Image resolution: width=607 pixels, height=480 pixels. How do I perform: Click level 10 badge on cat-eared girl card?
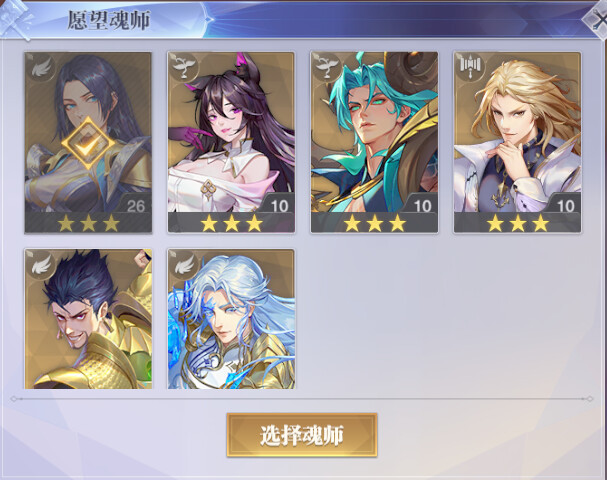click(x=279, y=206)
